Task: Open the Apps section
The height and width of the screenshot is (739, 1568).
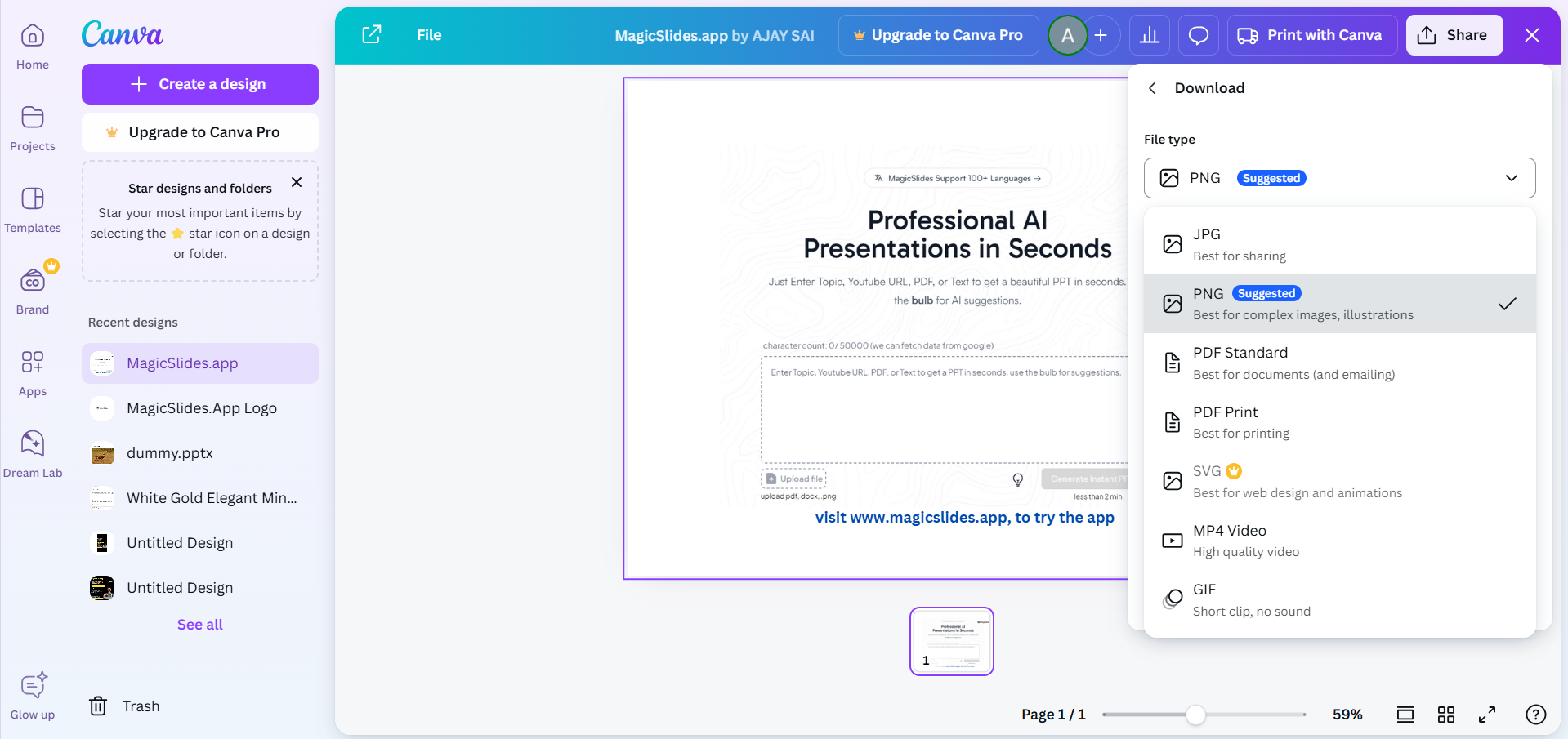Action: click(33, 374)
